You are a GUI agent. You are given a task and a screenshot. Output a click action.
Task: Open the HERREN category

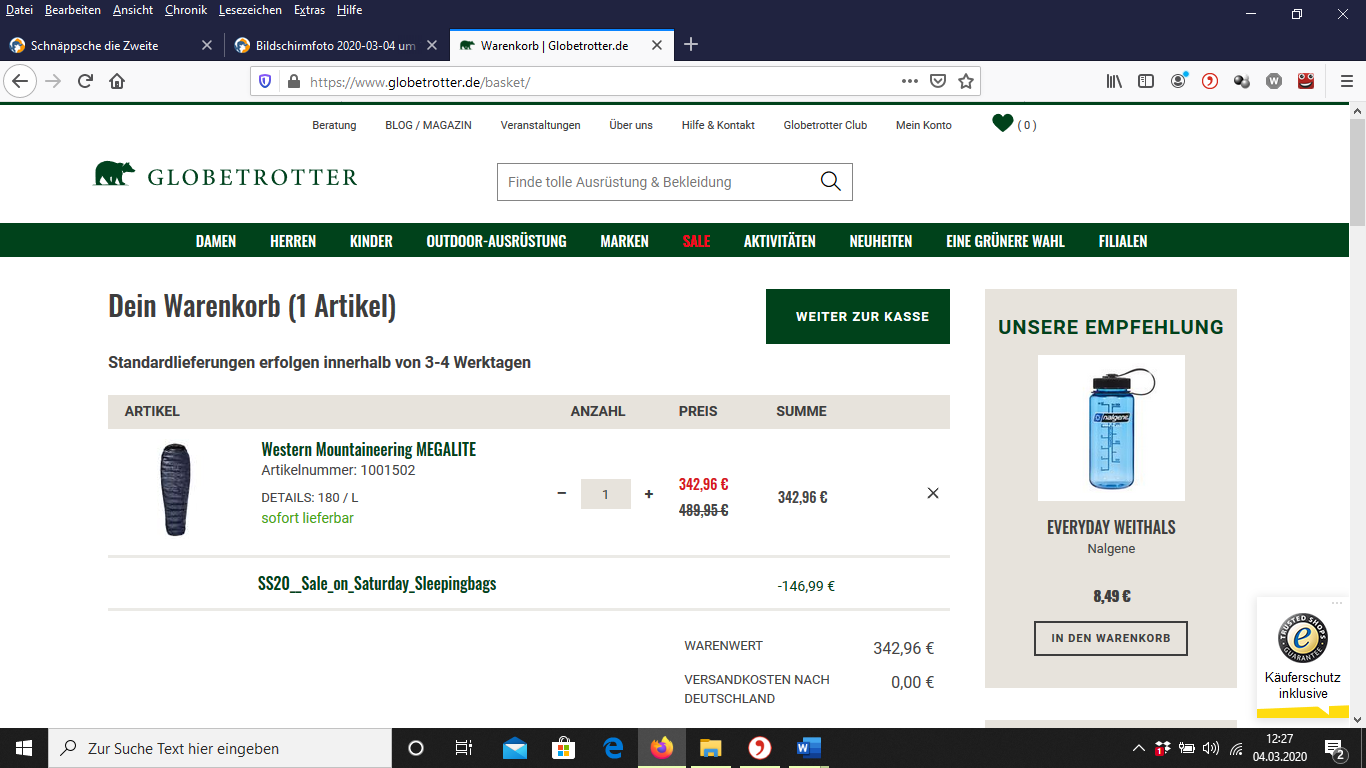point(293,241)
